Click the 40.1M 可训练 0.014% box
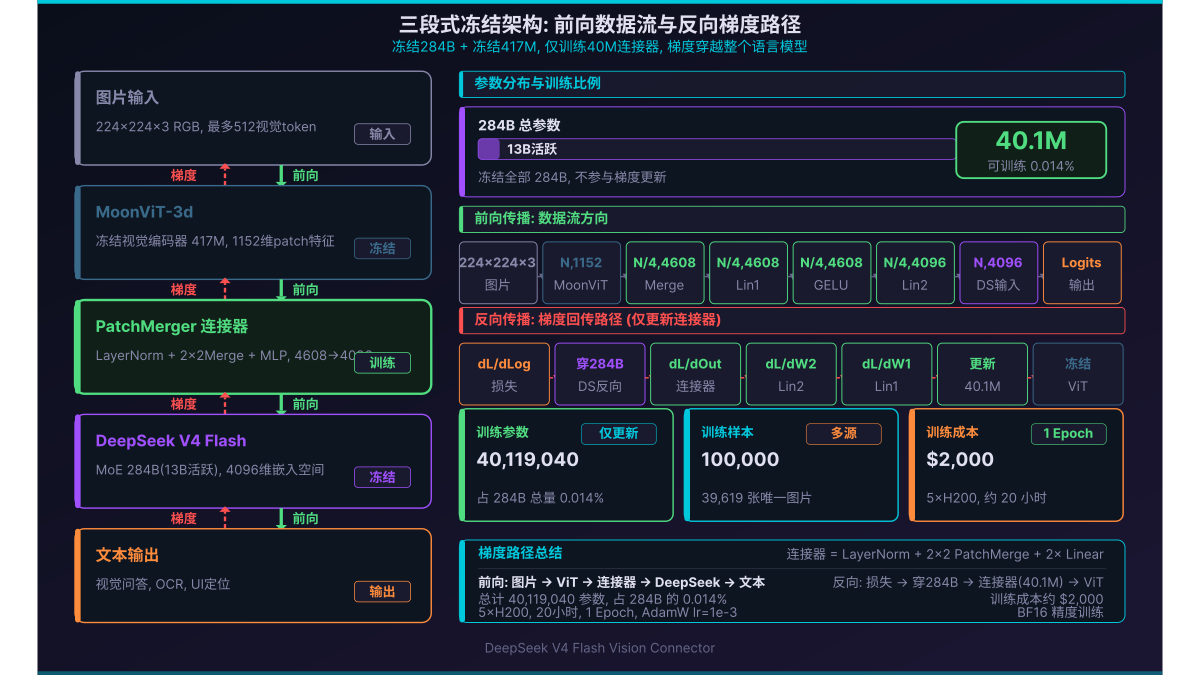 1031,150
